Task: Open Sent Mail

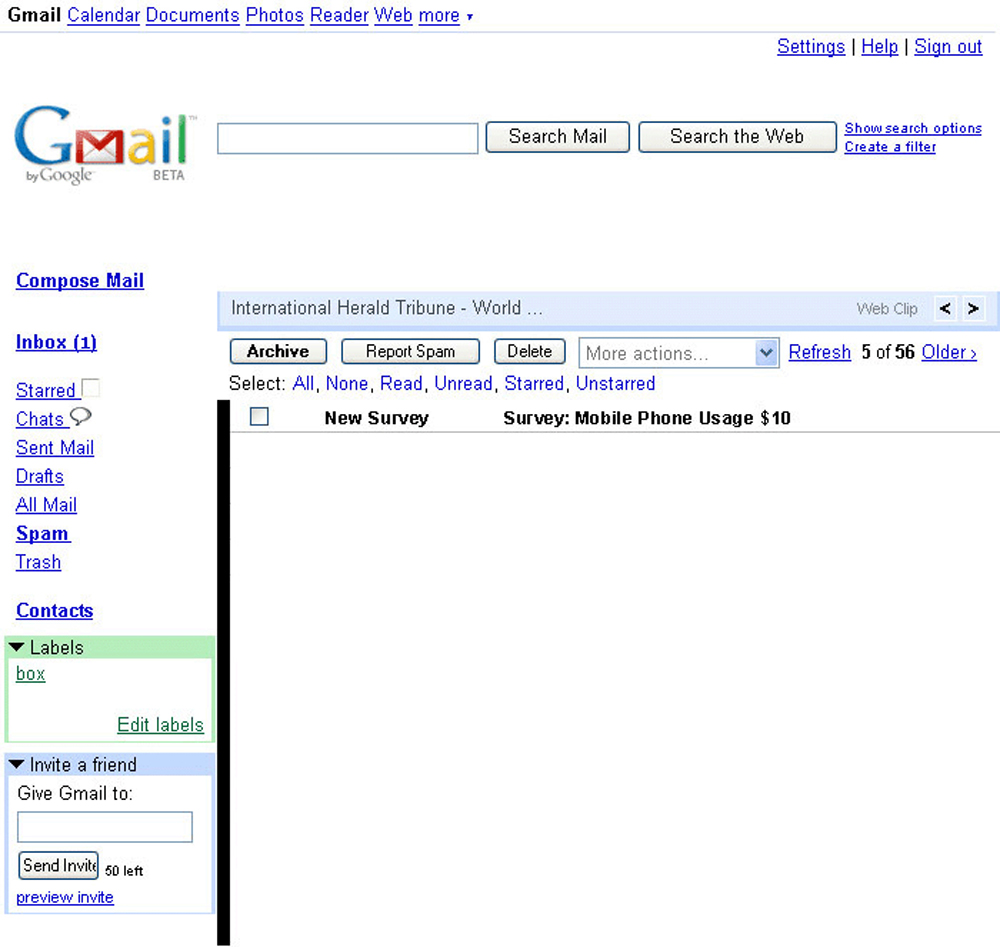Action: click(55, 448)
